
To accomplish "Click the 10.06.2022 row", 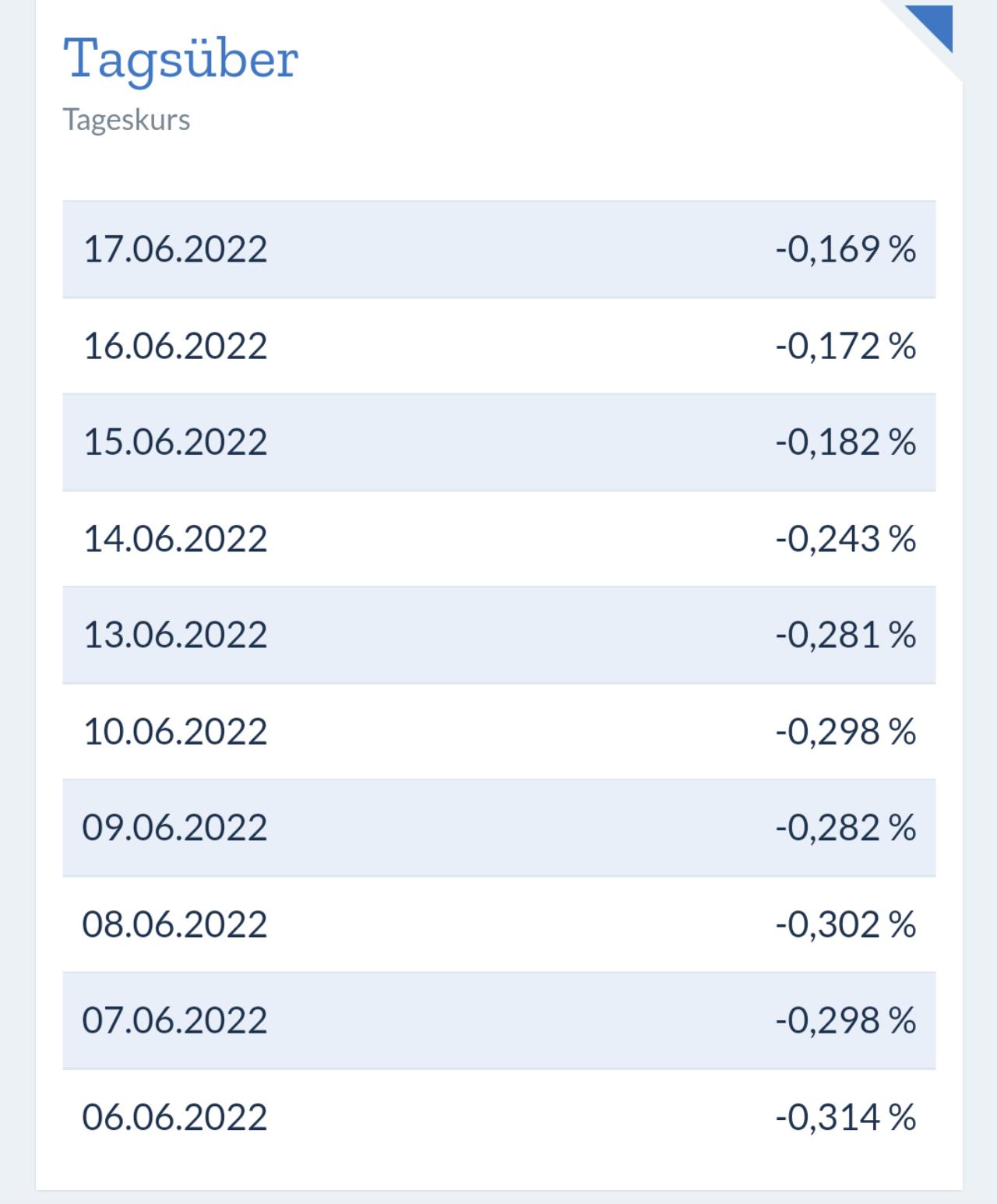I will 498,731.
